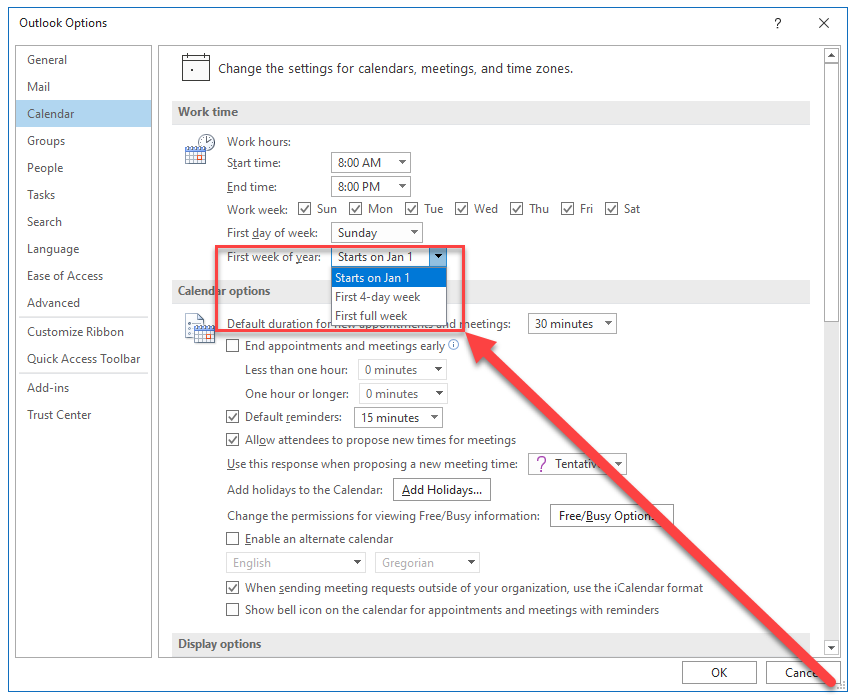Toggle the Default reminders checkbox
The width and height of the screenshot is (851, 695).
coord(232,417)
